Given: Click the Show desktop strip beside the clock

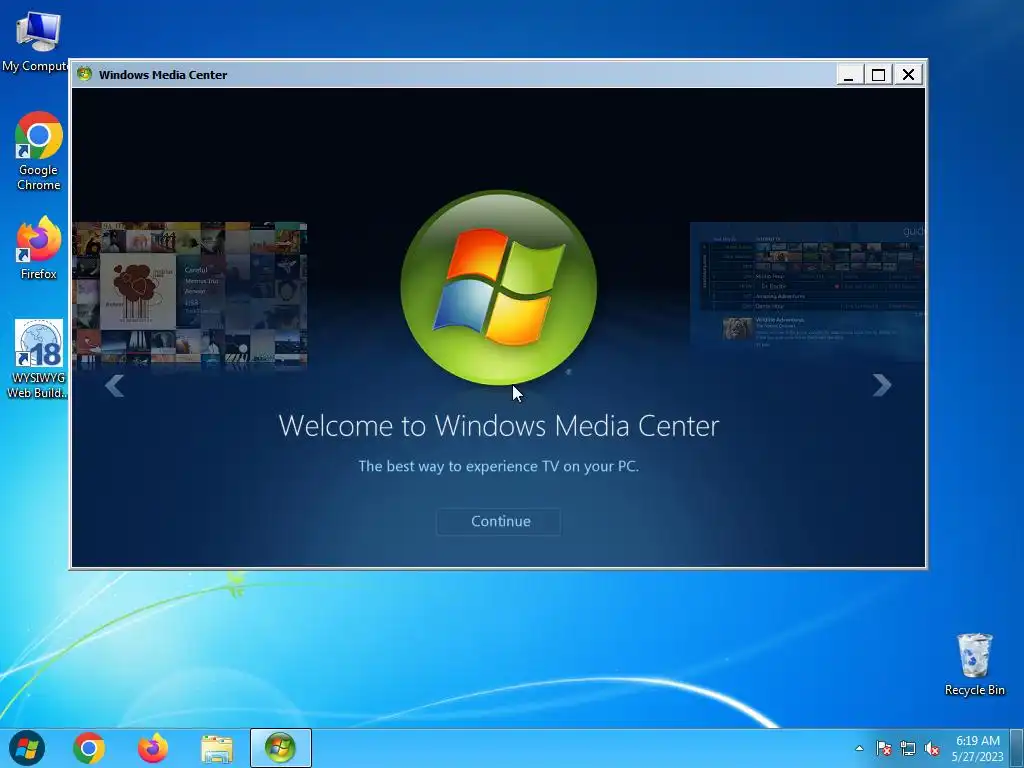Looking at the screenshot, I should [x=1017, y=748].
